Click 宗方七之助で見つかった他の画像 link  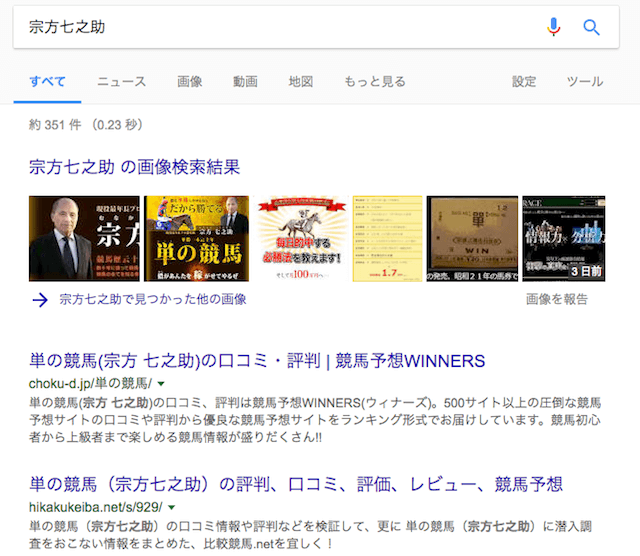pyautogui.click(x=153, y=300)
